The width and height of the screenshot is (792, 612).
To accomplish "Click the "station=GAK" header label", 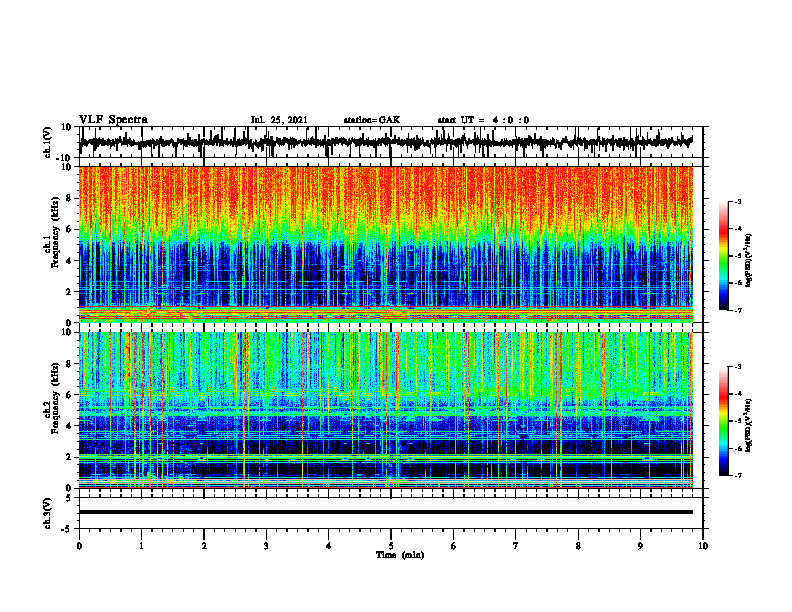I will click(372, 120).
